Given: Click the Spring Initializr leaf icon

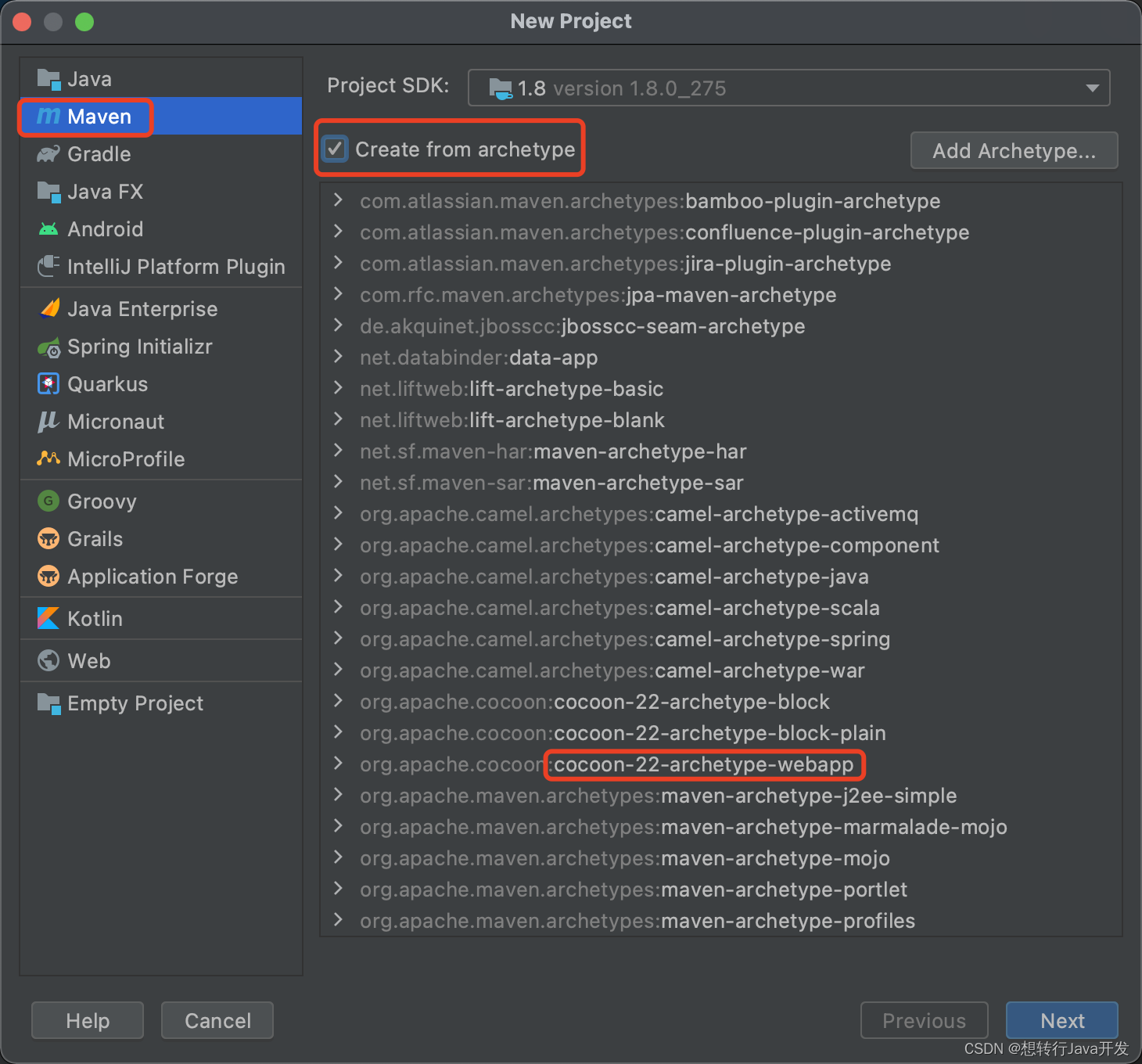Looking at the screenshot, I should tap(48, 347).
